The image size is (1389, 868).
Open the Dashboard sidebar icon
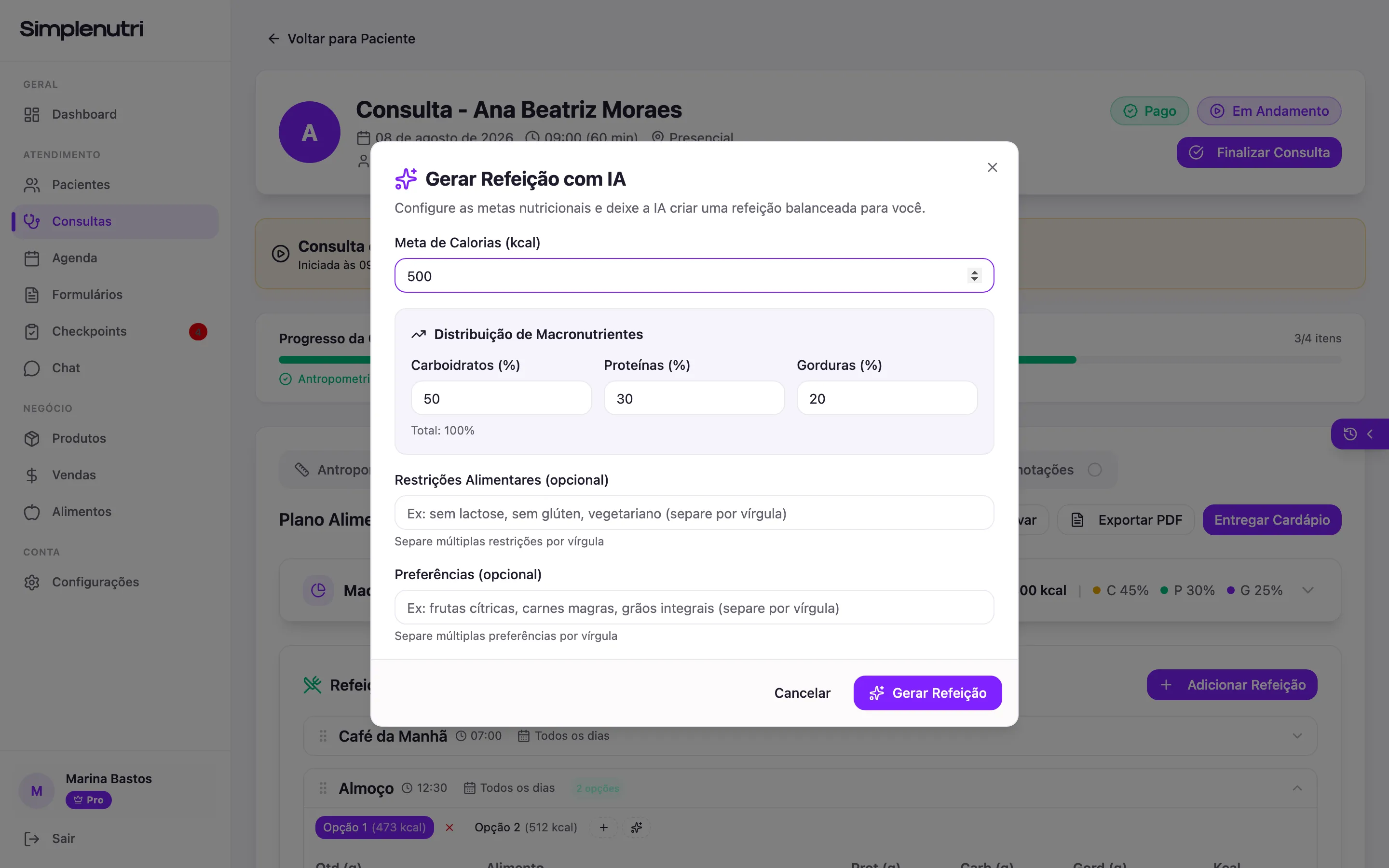[x=31, y=114]
